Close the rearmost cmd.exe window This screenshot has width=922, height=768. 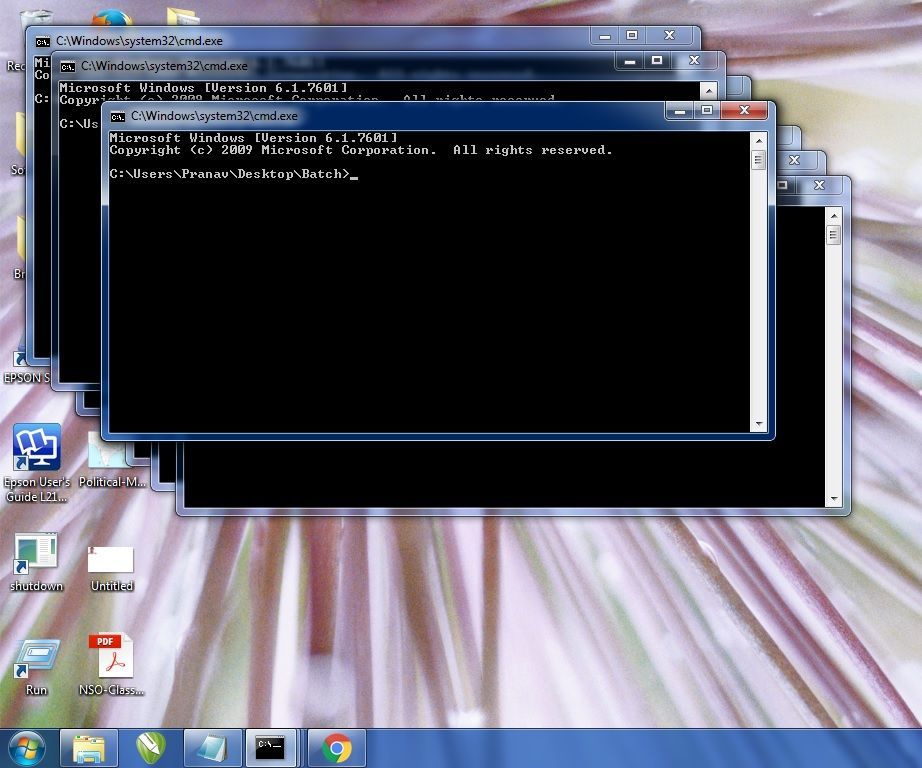point(669,35)
